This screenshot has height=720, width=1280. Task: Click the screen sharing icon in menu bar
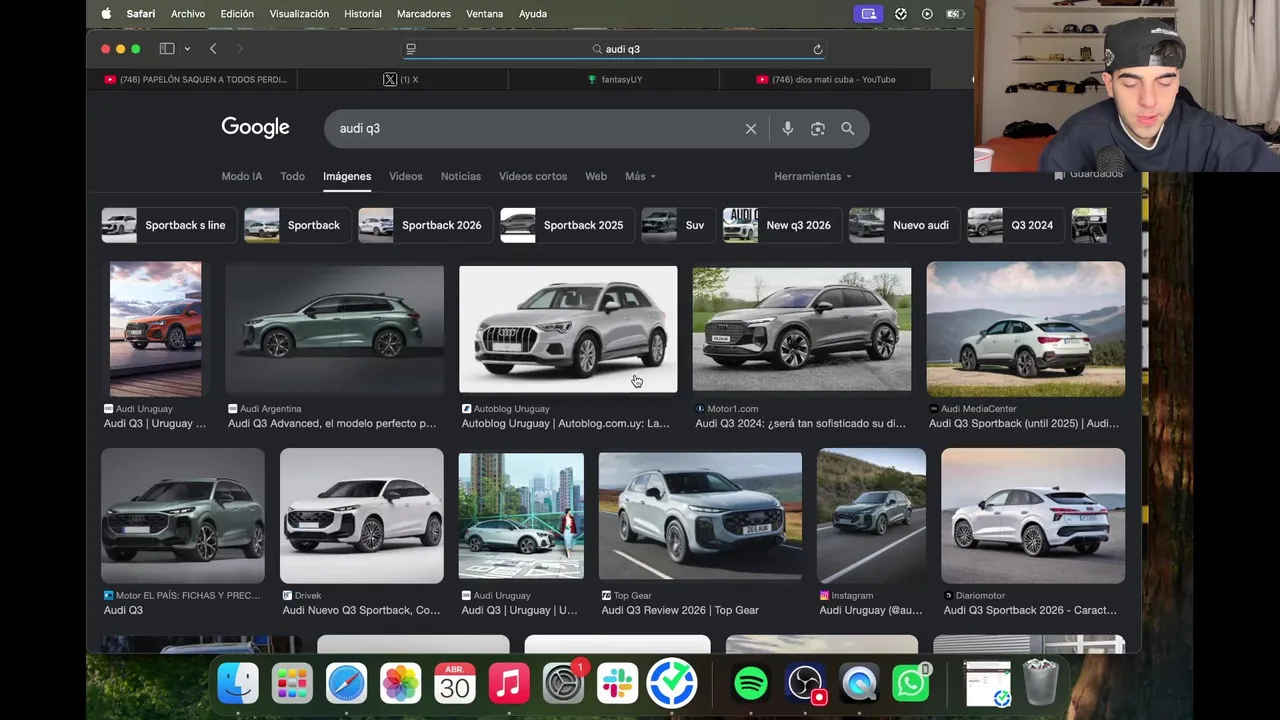pyautogui.click(x=868, y=14)
